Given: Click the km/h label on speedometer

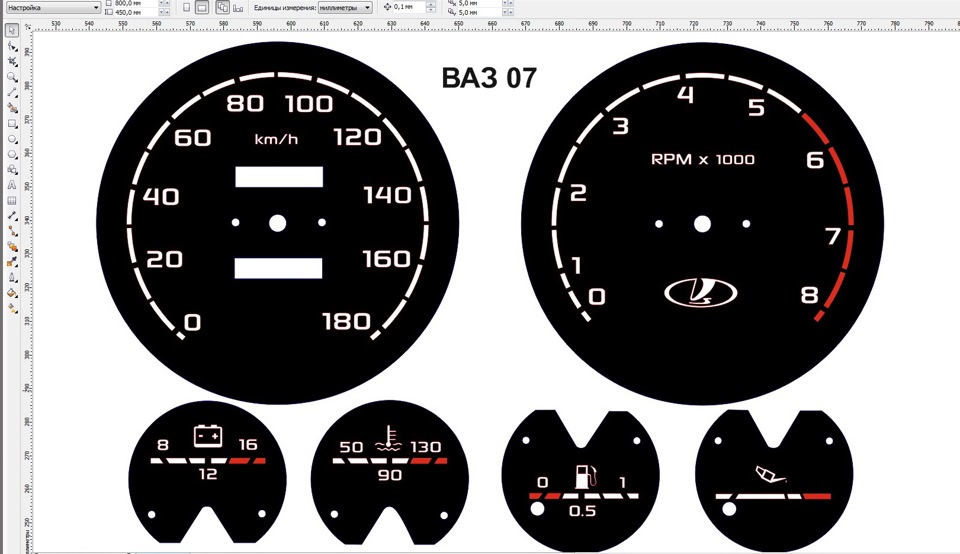Looking at the screenshot, I should [x=276, y=140].
